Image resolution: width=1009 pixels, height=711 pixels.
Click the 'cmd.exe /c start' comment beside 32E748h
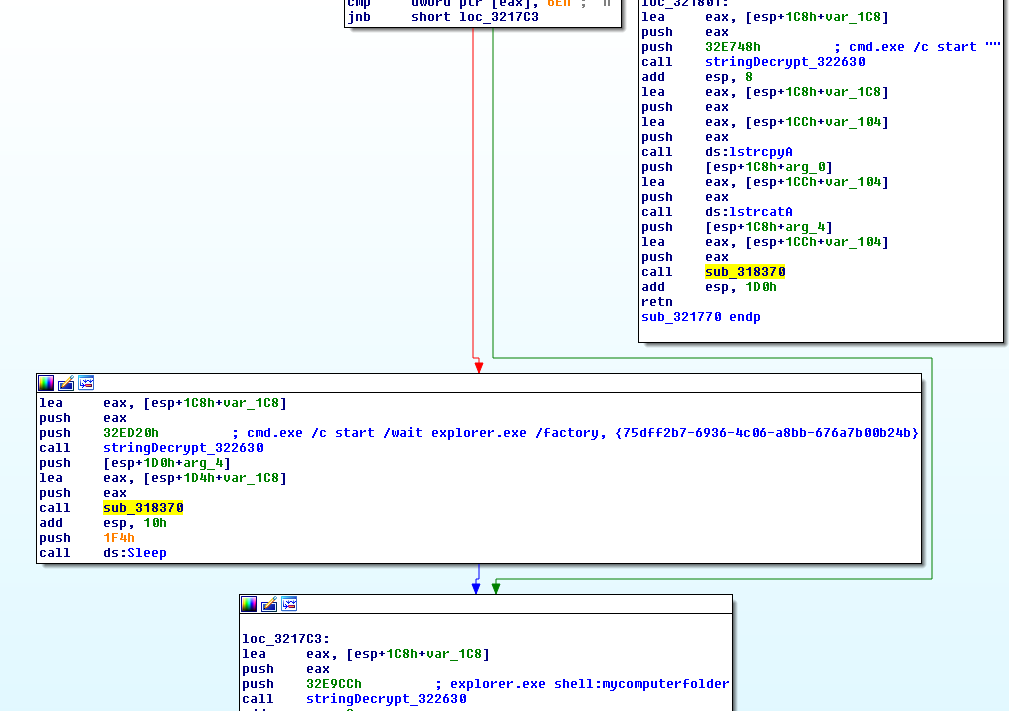point(917,47)
